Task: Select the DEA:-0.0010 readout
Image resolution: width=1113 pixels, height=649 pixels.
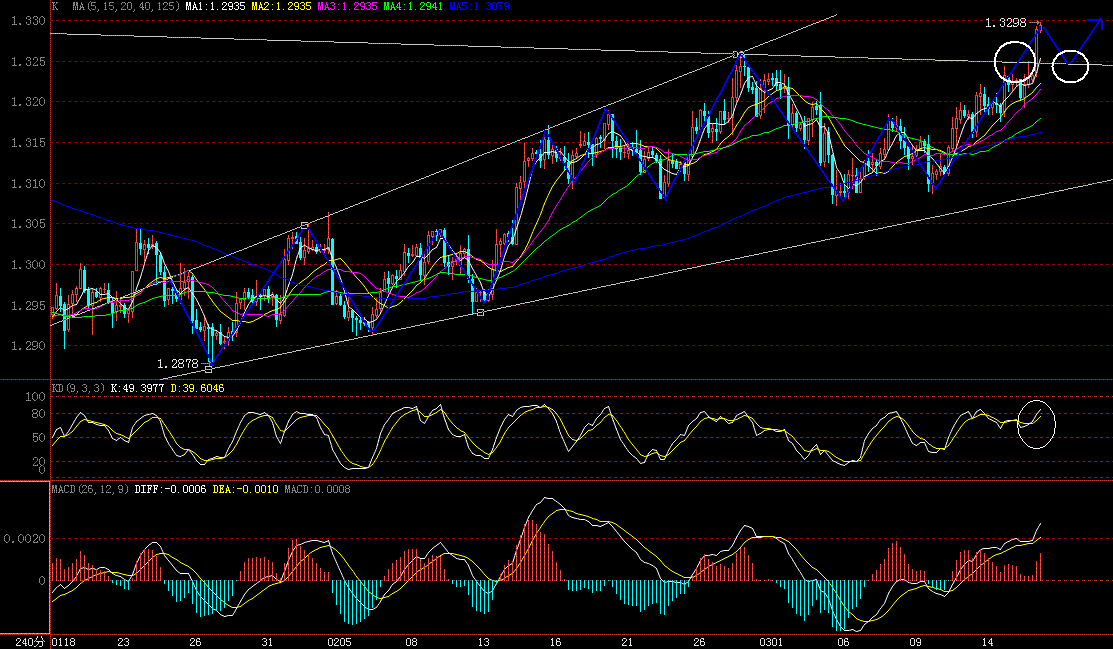Action: point(246,489)
